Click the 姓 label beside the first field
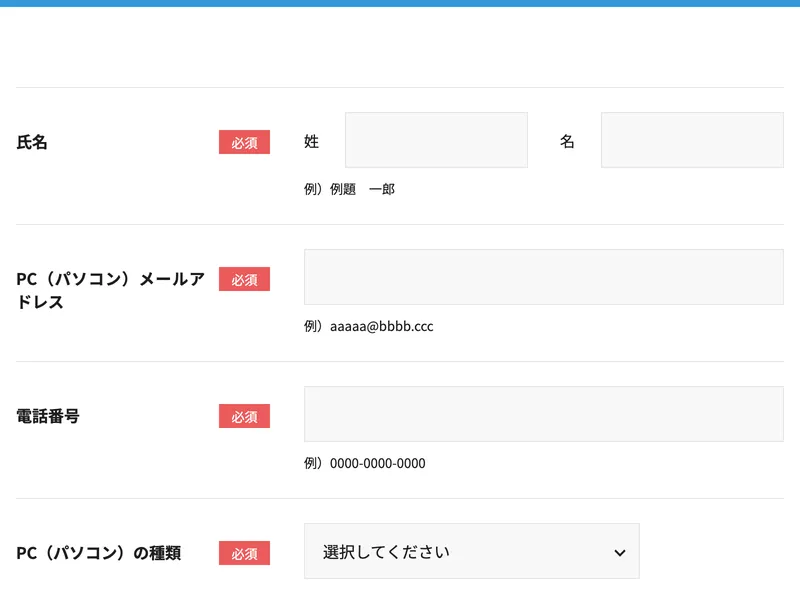The height and width of the screenshot is (600, 800). 311,141
